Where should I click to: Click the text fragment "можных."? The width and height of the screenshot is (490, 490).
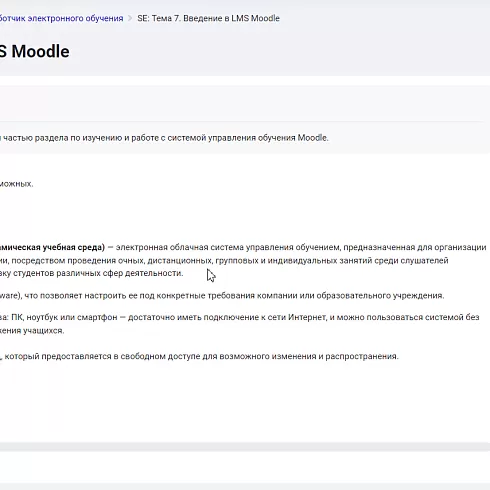(17, 184)
